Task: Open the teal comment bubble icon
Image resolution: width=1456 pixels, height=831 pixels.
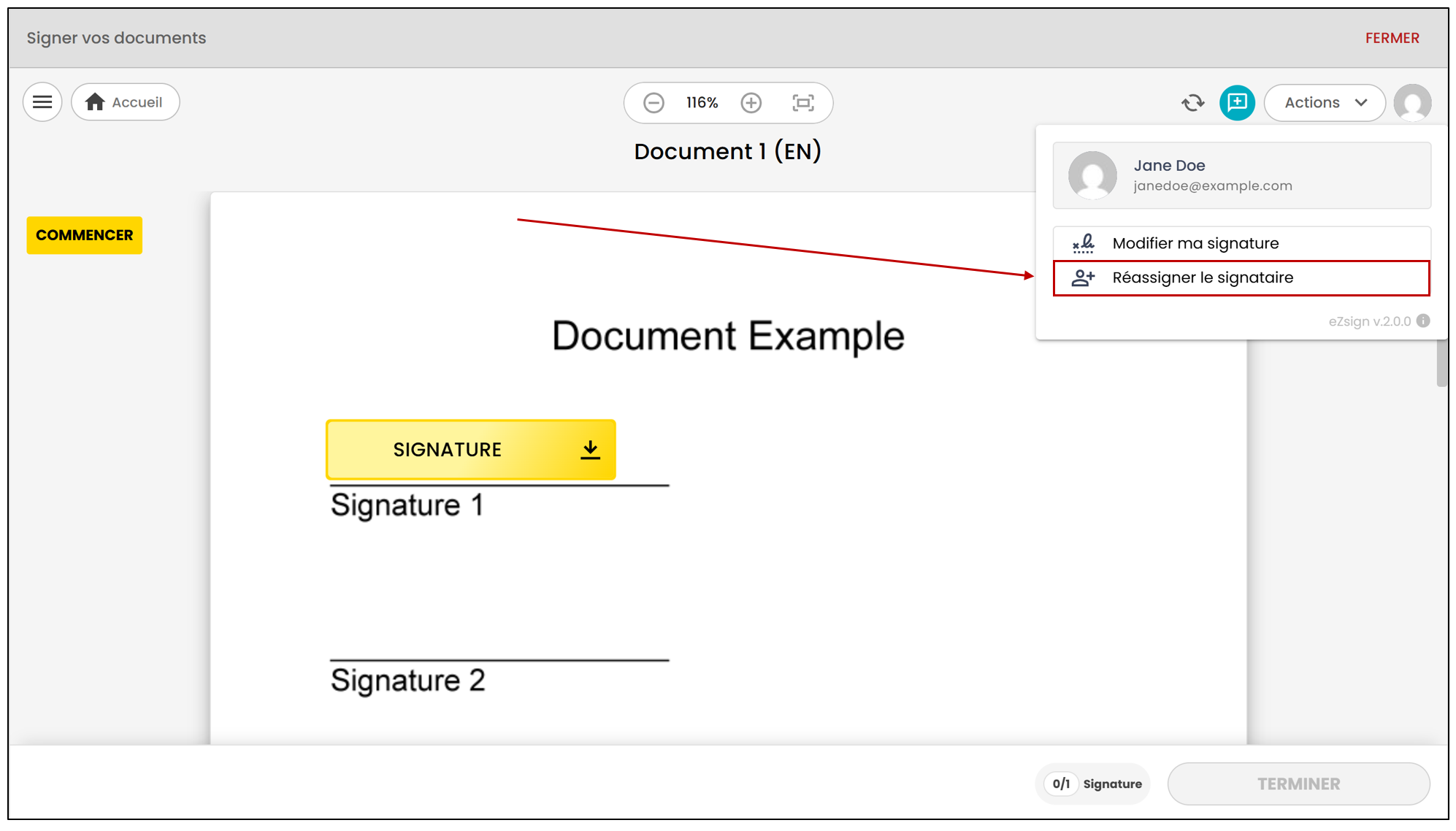Action: [1237, 102]
